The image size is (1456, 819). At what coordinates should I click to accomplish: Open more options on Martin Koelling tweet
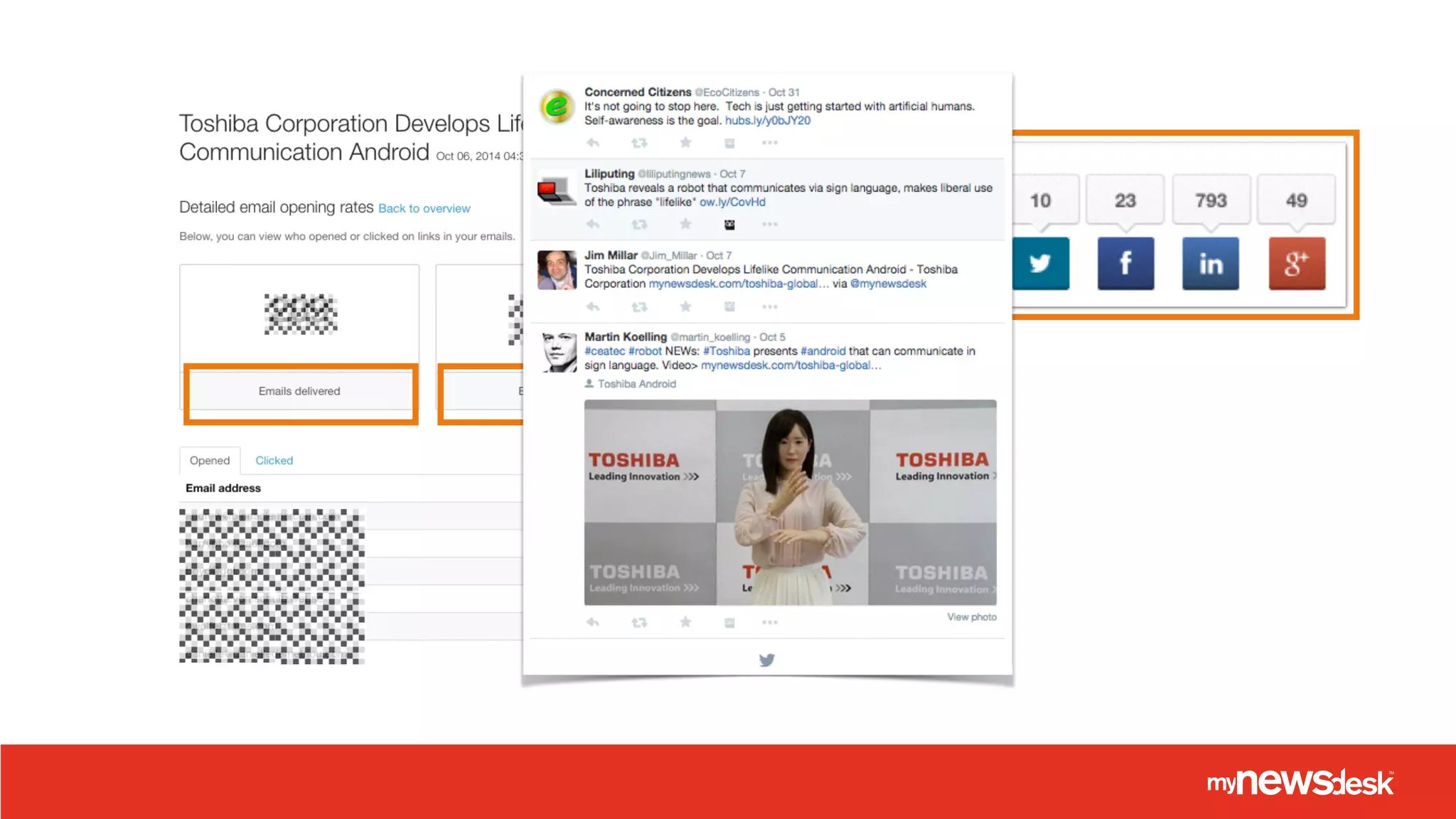[769, 623]
